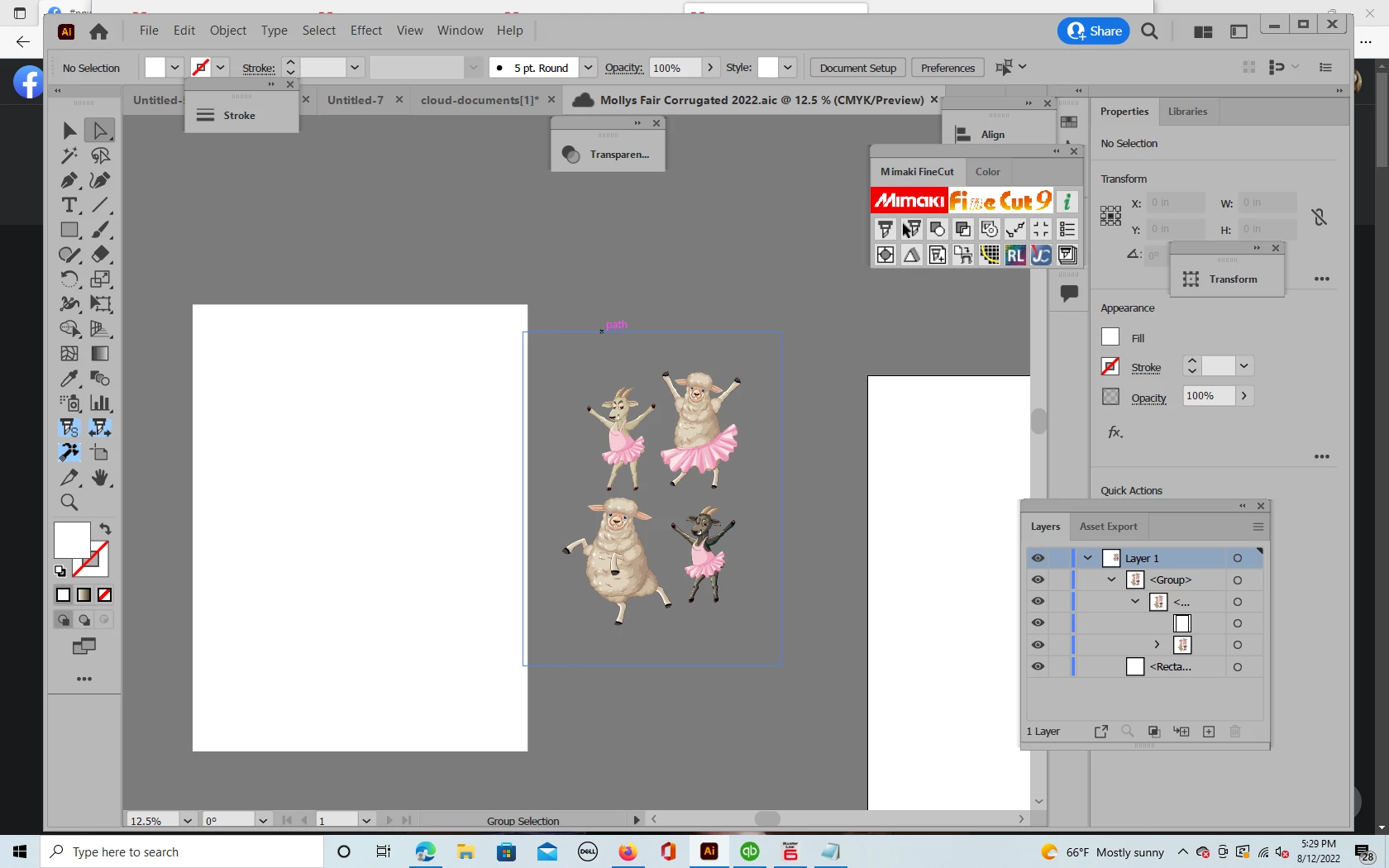This screenshot has width=1389, height=868.
Task: Open the Object menu
Action: click(x=228, y=31)
